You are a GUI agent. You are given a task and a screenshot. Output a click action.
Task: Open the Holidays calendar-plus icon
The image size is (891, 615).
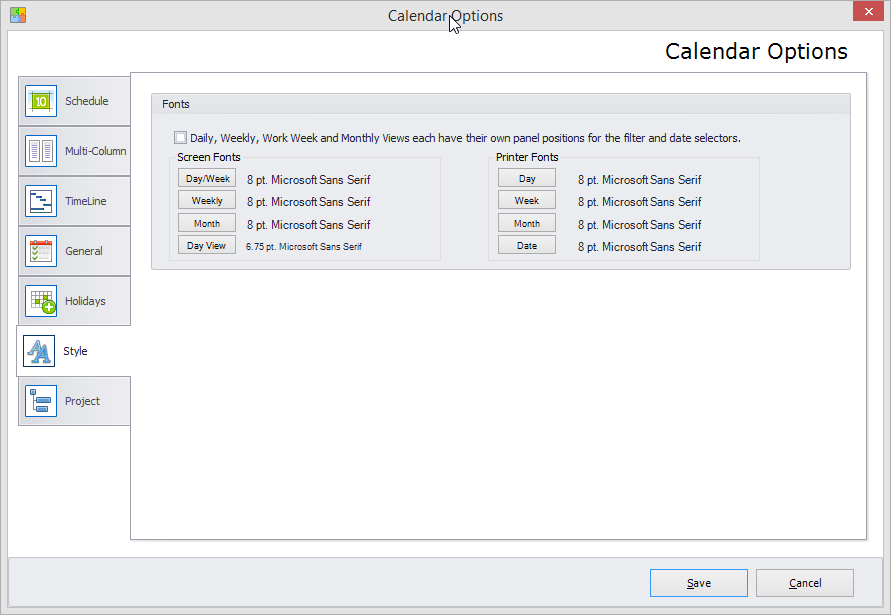click(x=41, y=301)
